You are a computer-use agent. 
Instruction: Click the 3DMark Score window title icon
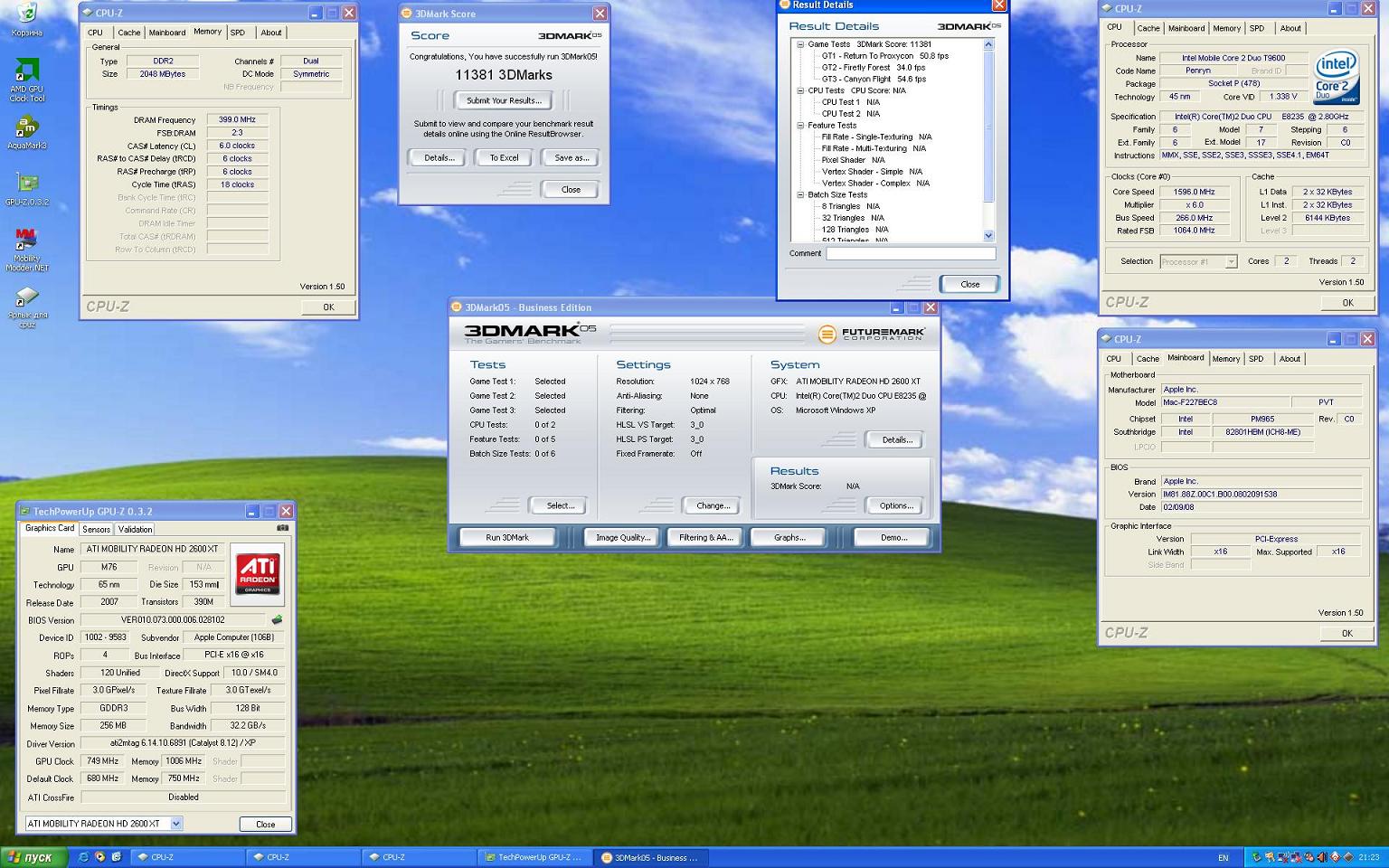(x=407, y=14)
